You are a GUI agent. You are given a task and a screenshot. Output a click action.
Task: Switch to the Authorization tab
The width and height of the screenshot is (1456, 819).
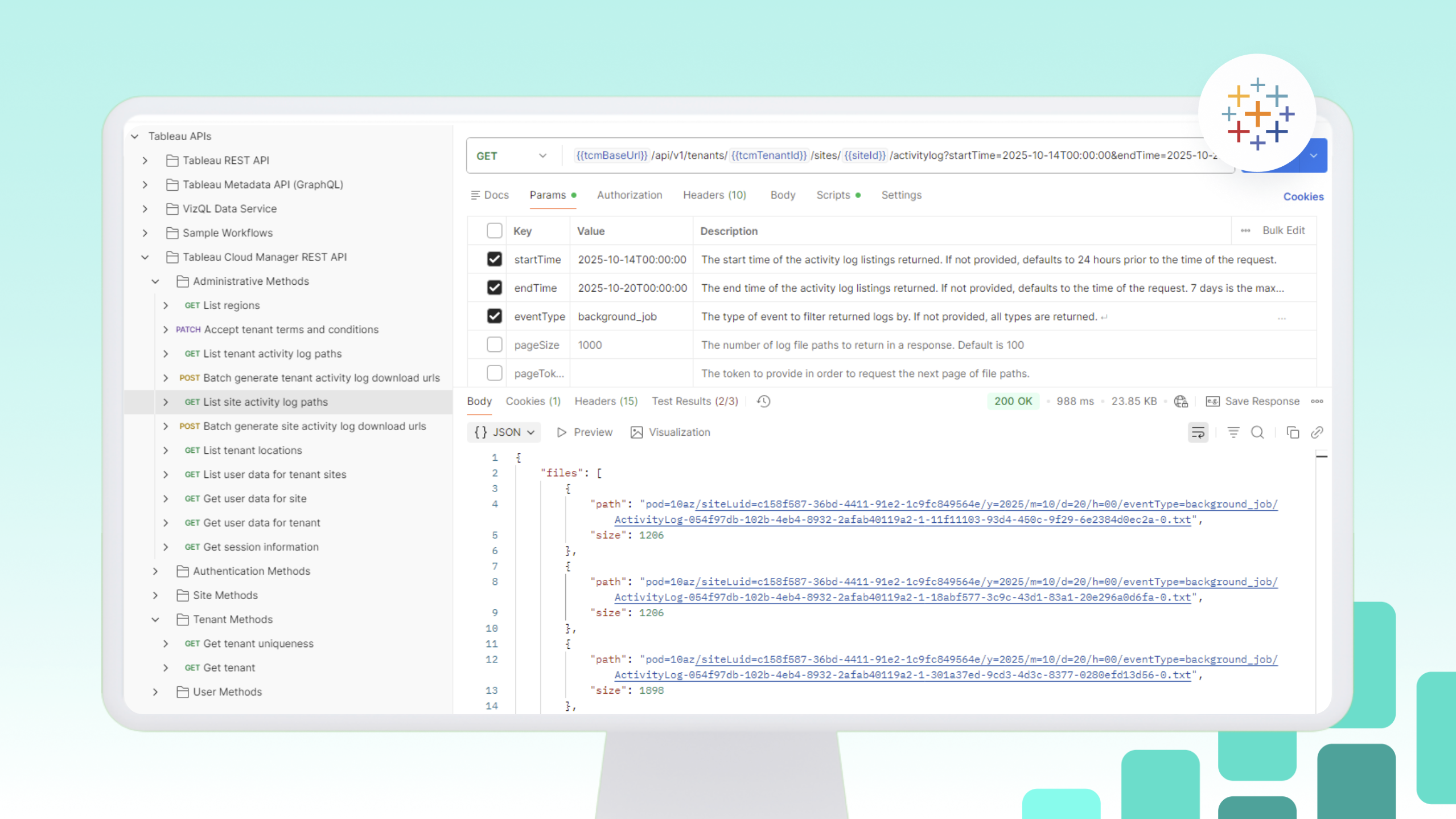pos(629,195)
